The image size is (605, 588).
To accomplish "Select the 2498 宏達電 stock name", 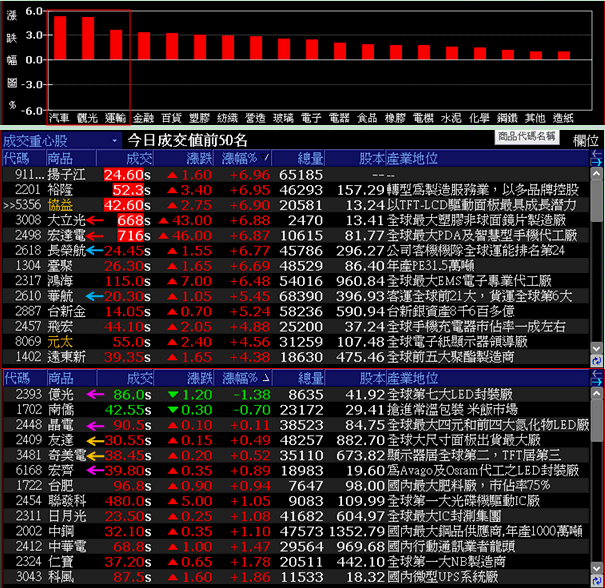I will tap(66, 235).
